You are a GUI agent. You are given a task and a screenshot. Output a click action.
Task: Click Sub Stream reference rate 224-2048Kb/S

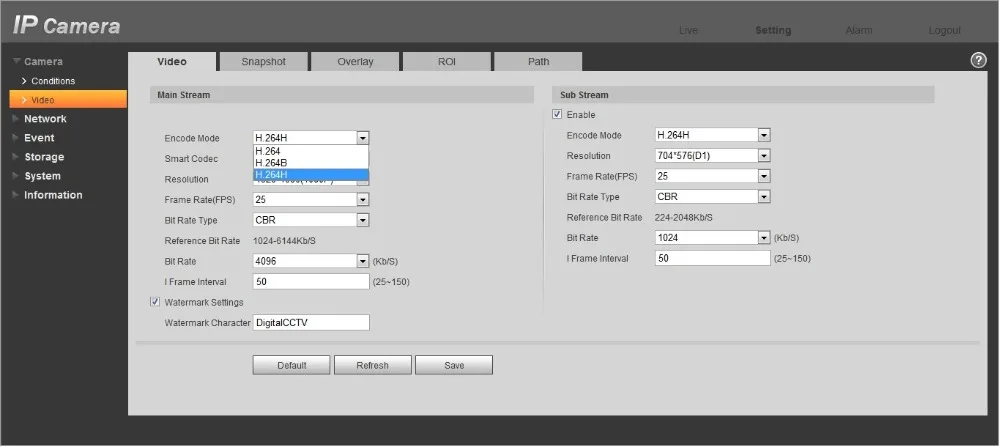point(684,217)
